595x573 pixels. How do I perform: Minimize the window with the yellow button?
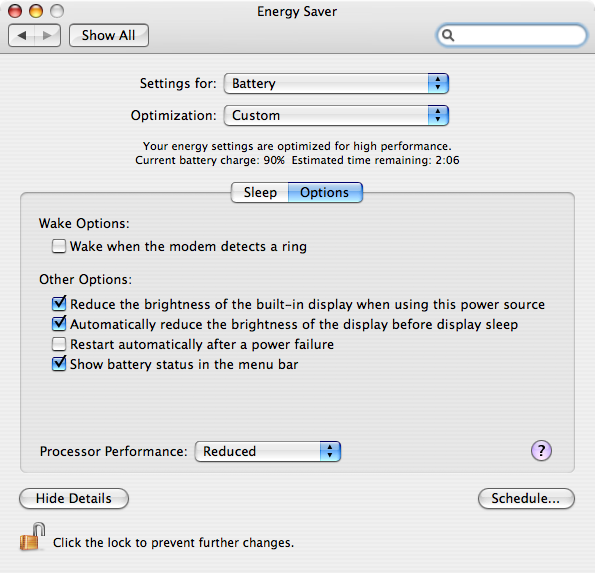point(36,11)
